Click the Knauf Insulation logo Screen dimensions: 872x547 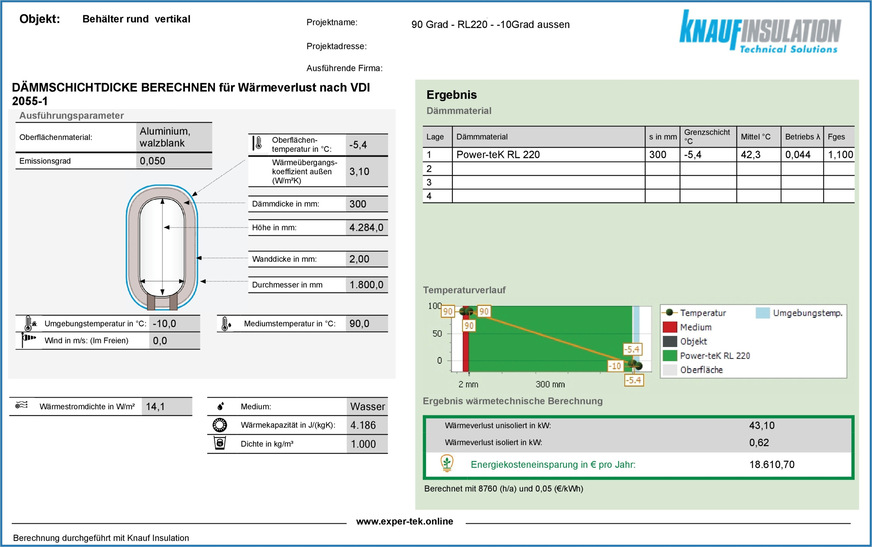760,32
